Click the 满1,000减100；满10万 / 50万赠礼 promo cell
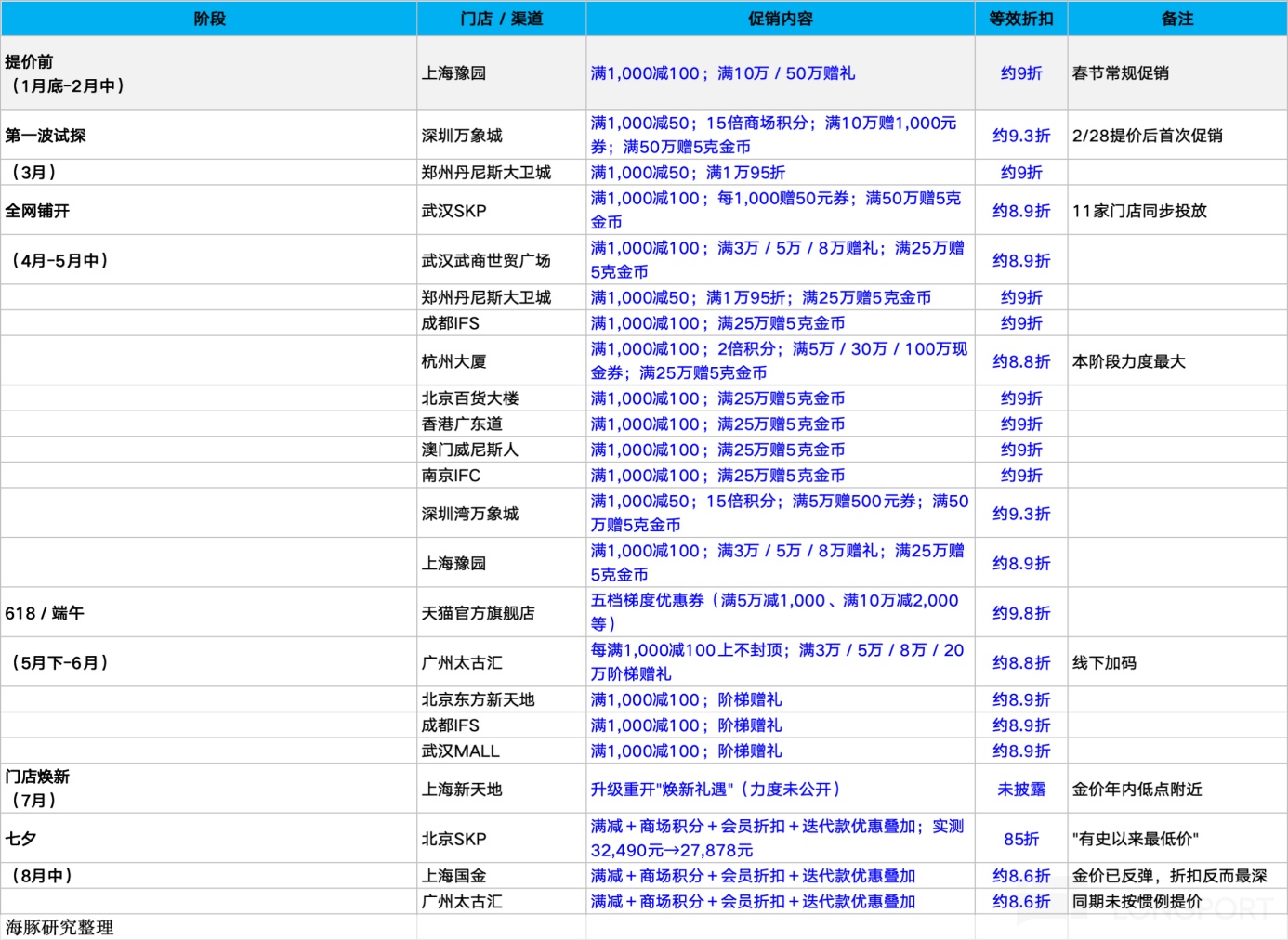The image size is (1288, 940). click(781, 73)
